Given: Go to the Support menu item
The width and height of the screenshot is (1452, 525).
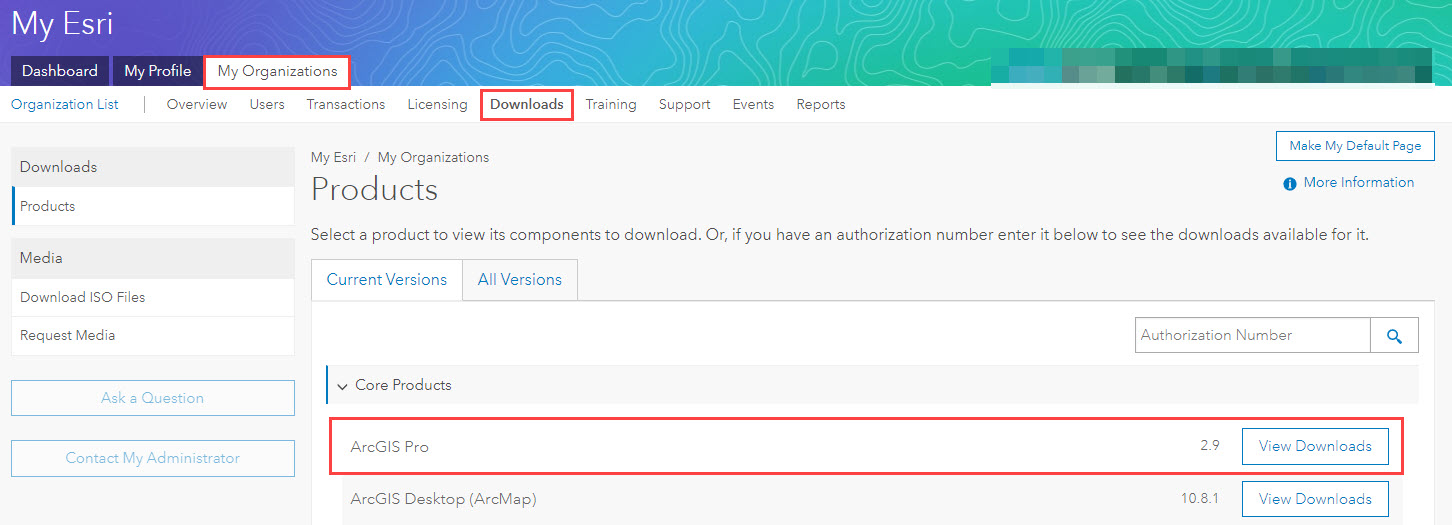Looking at the screenshot, I should (685, 104).
